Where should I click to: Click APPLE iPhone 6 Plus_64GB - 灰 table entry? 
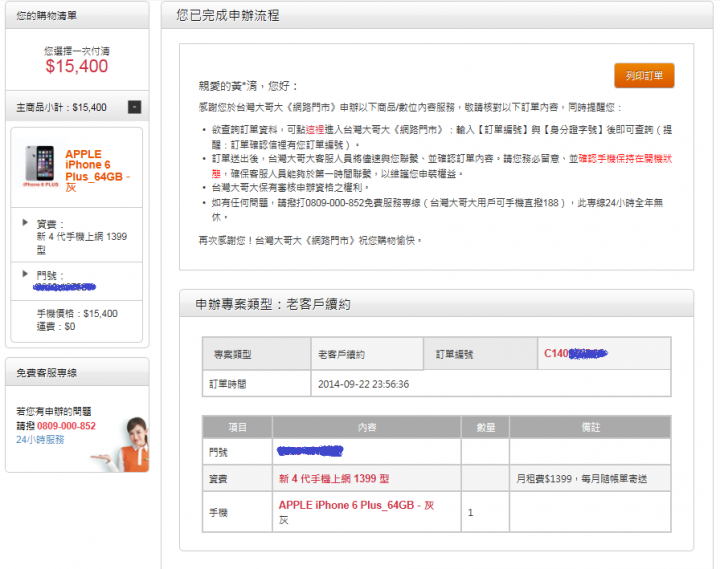tap(356, 505)
